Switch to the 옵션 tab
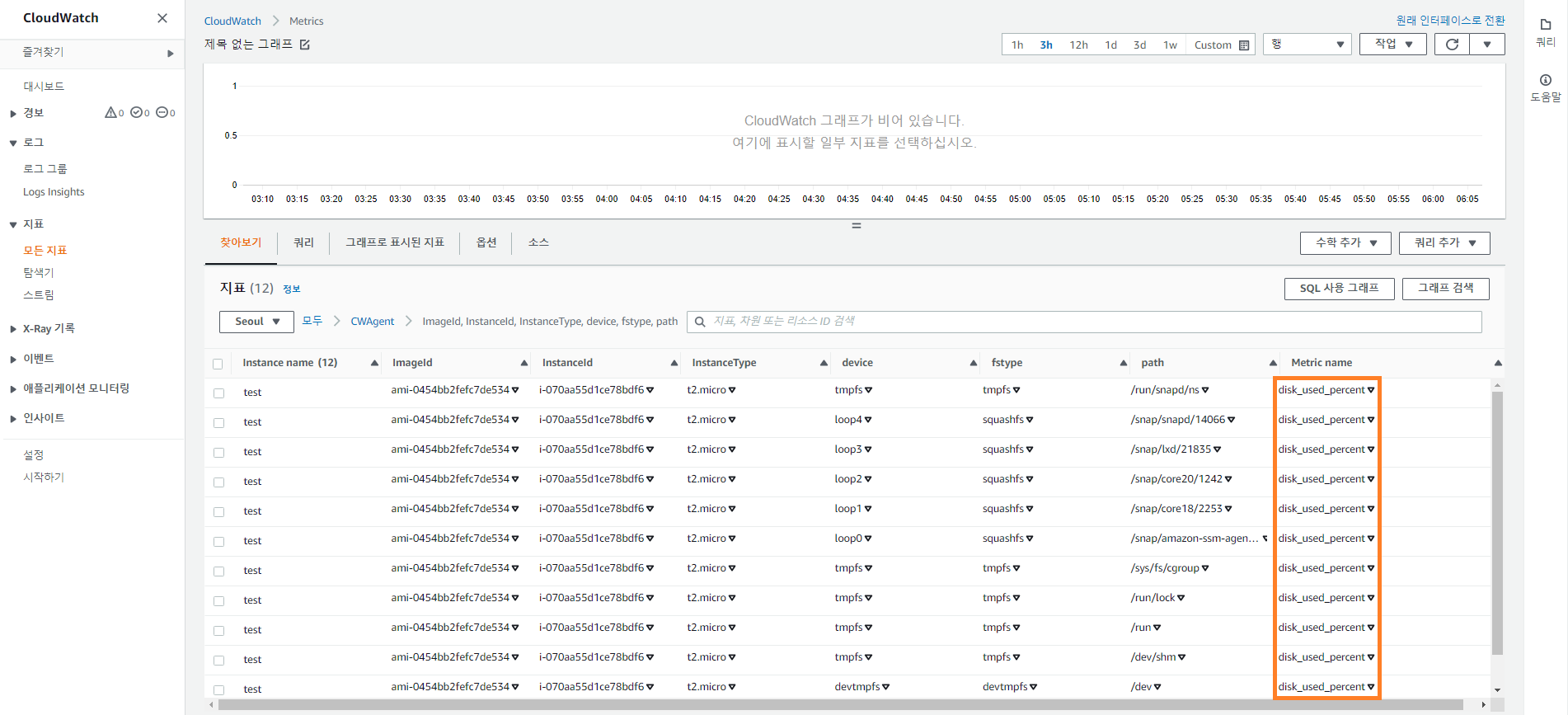Screen dimensions: 1568x715 (486, 242)
